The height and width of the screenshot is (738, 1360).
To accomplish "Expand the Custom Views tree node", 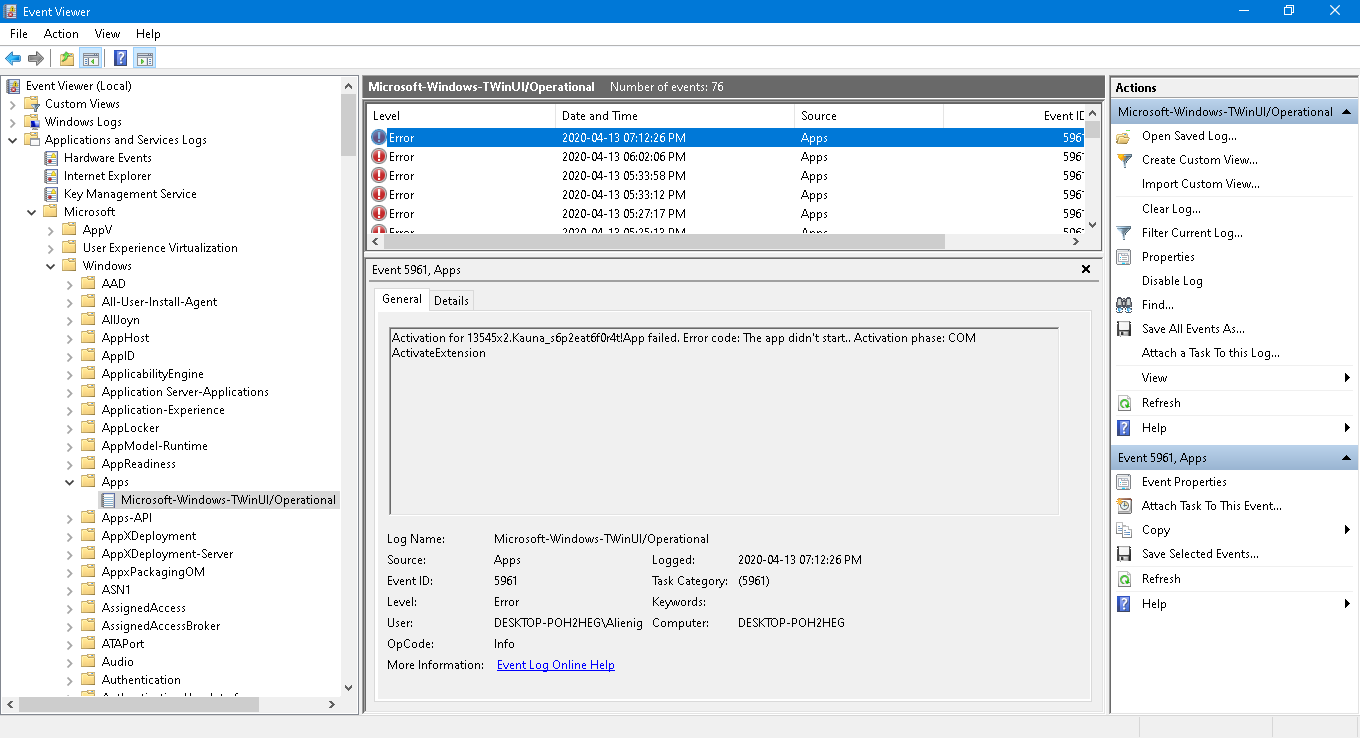I will point(12,104).
